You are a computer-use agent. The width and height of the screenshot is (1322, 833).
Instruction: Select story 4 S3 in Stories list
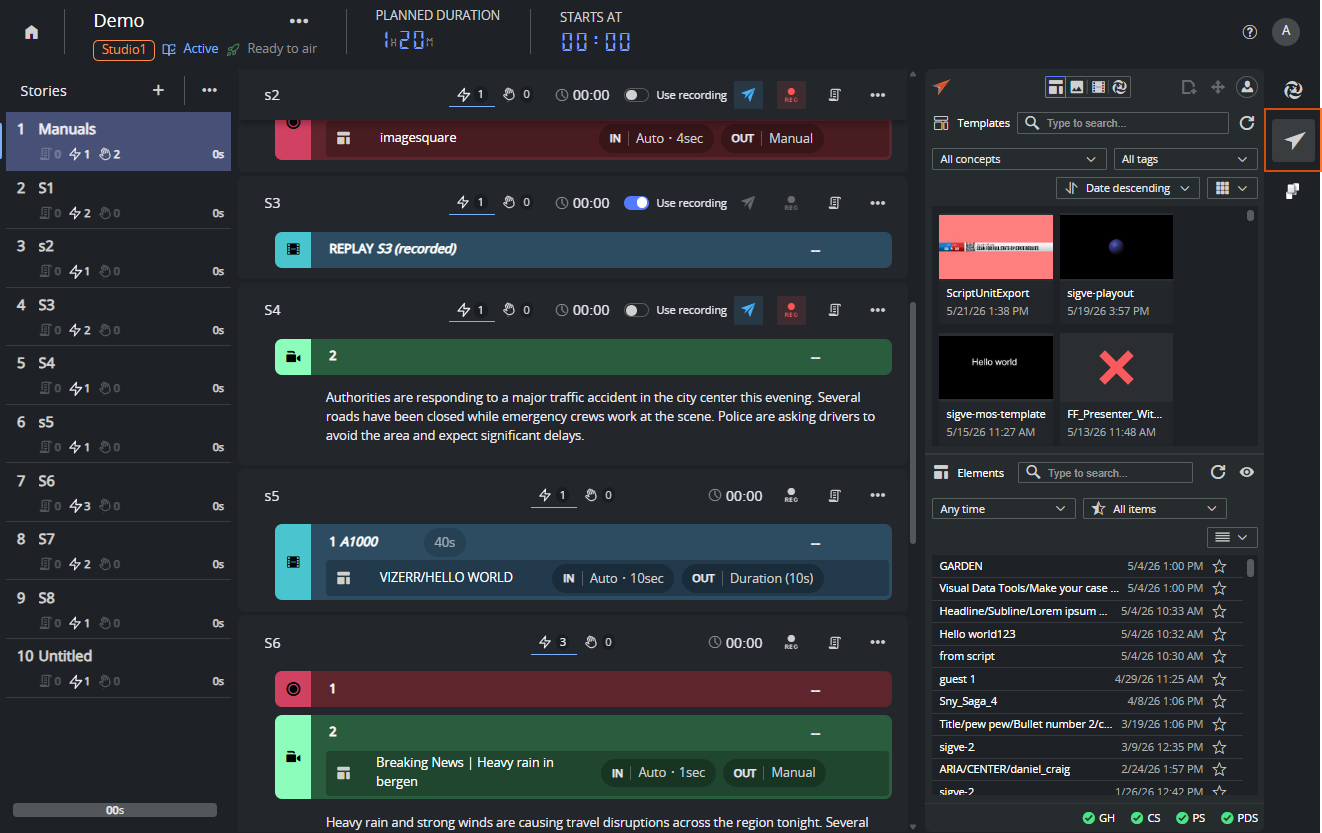(118, 315)
